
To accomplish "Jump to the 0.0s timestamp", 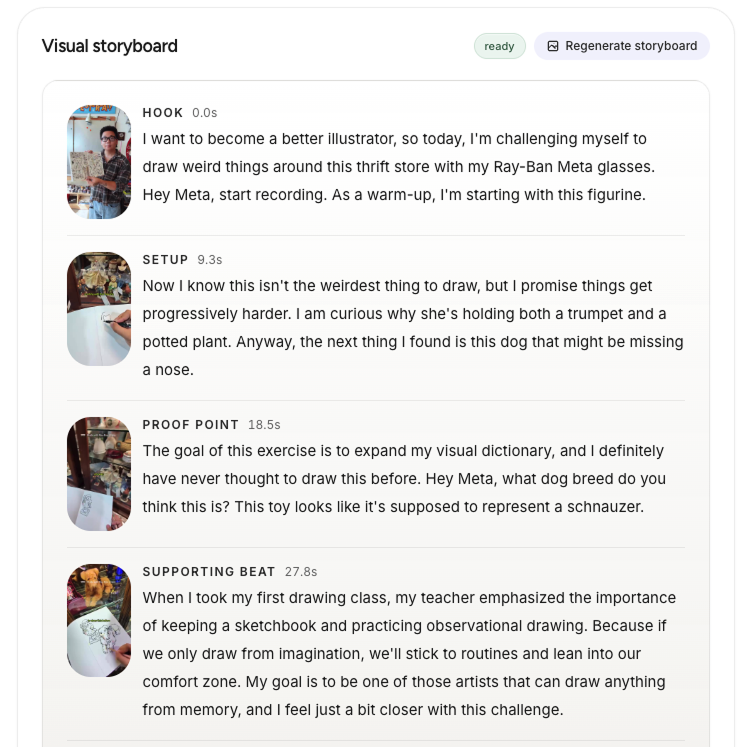I will click(205, 113).
